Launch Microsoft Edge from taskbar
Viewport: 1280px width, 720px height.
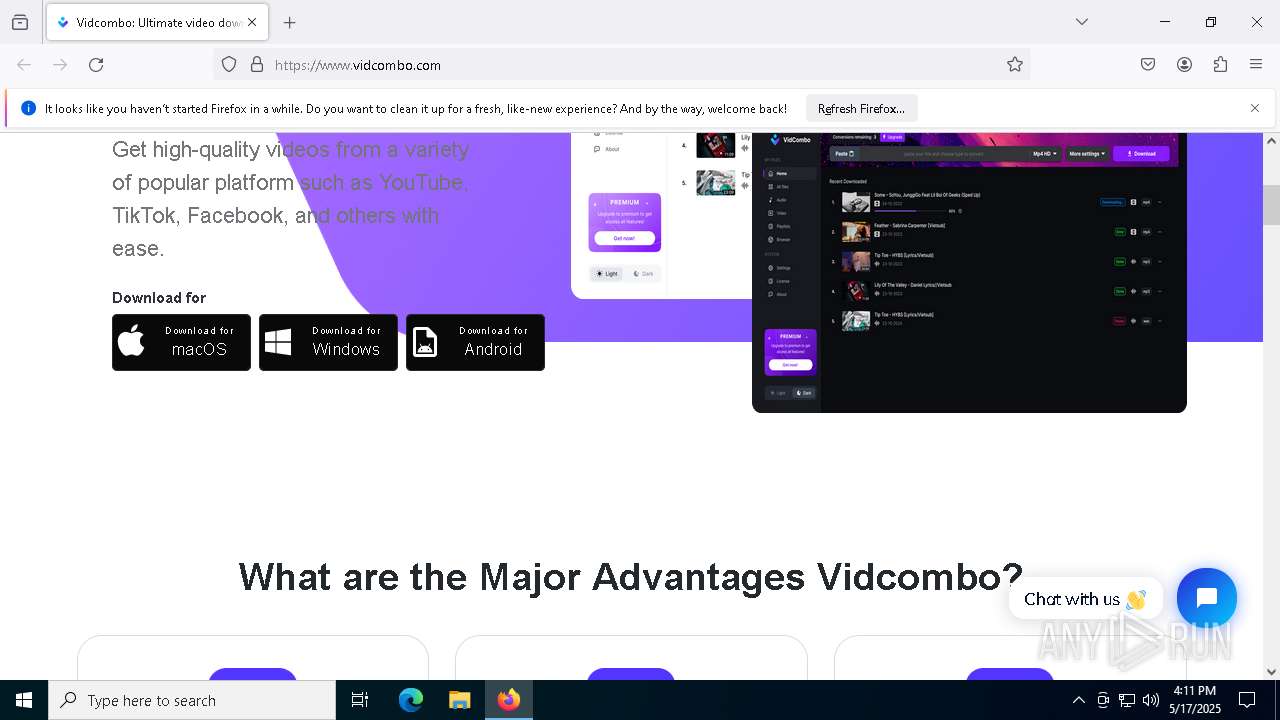[x=411, y=700]
